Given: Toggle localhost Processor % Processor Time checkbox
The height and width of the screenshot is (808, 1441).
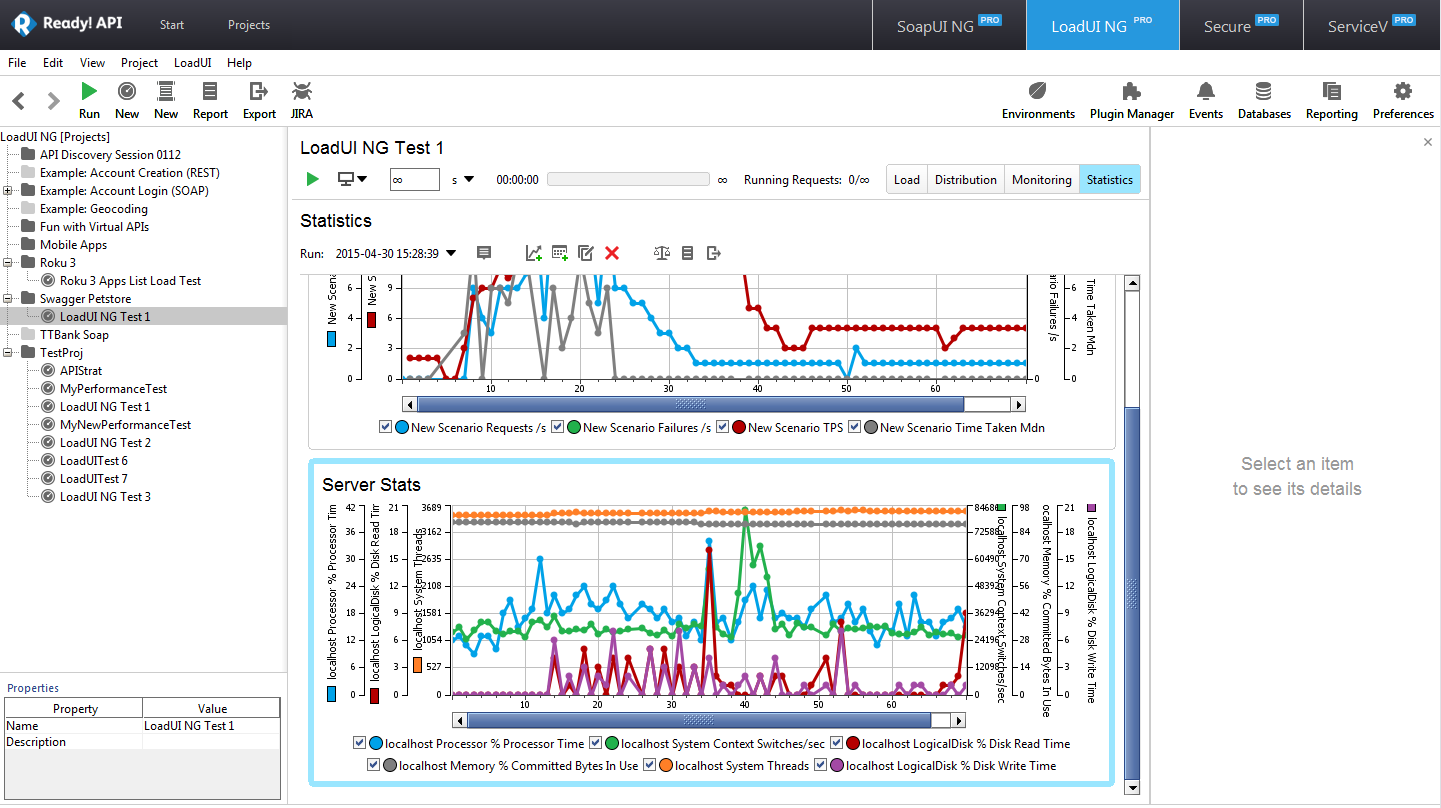Looking at the screenshot, I should point(359,743).
